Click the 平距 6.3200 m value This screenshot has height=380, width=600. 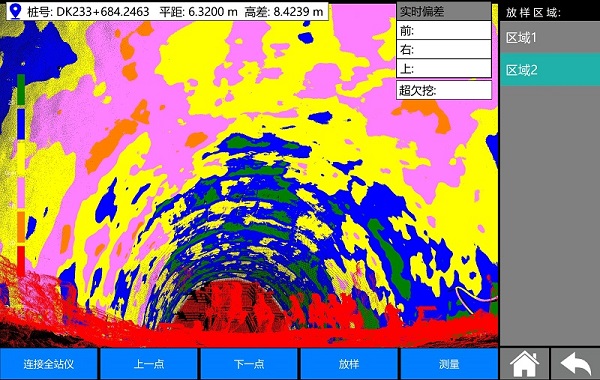click(x=198, y=11)
